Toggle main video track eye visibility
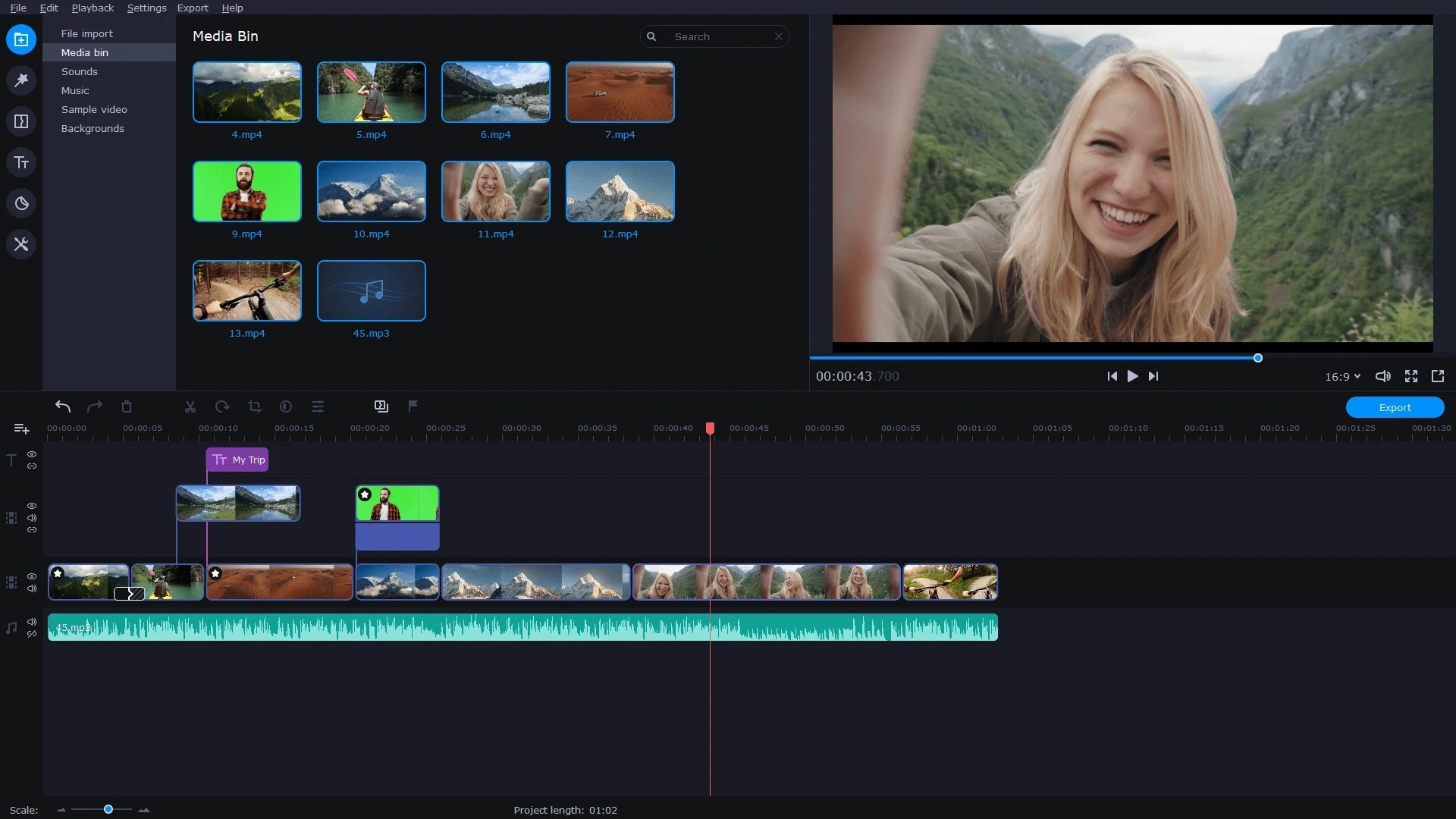Viewport: 1456px width, 819px height. [x=32, y=576]
